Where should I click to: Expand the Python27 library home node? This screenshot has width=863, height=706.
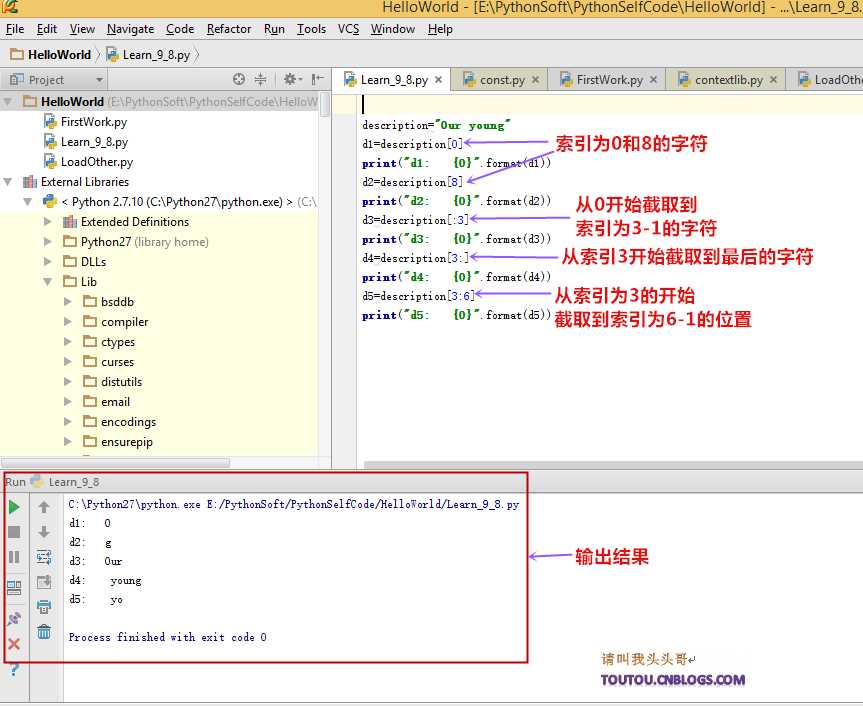coord(47,241)
